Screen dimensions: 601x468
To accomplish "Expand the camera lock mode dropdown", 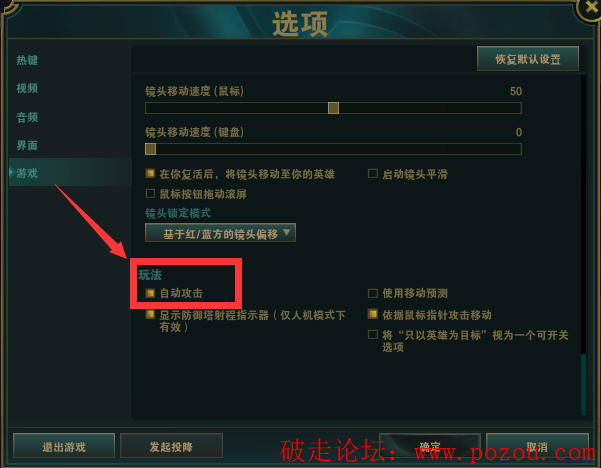I will pos(220,233).
